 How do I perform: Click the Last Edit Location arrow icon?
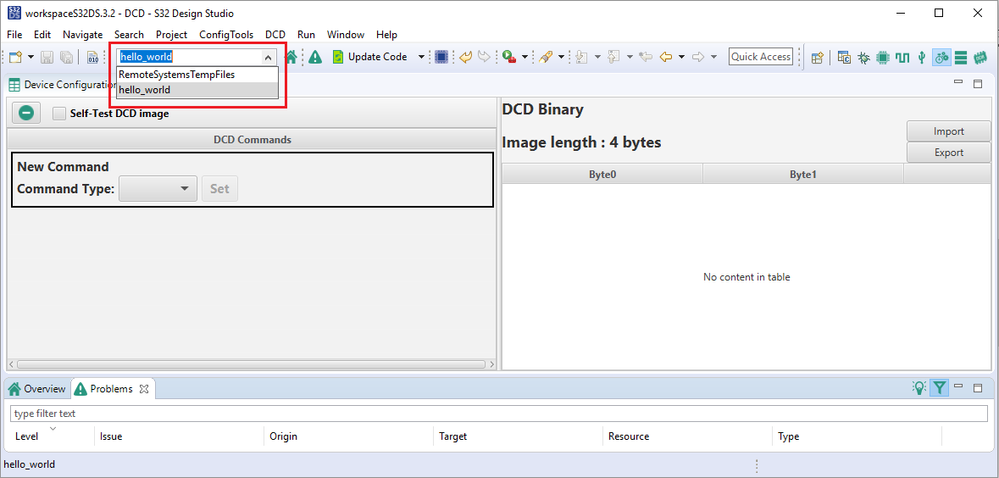click(646, 57)
